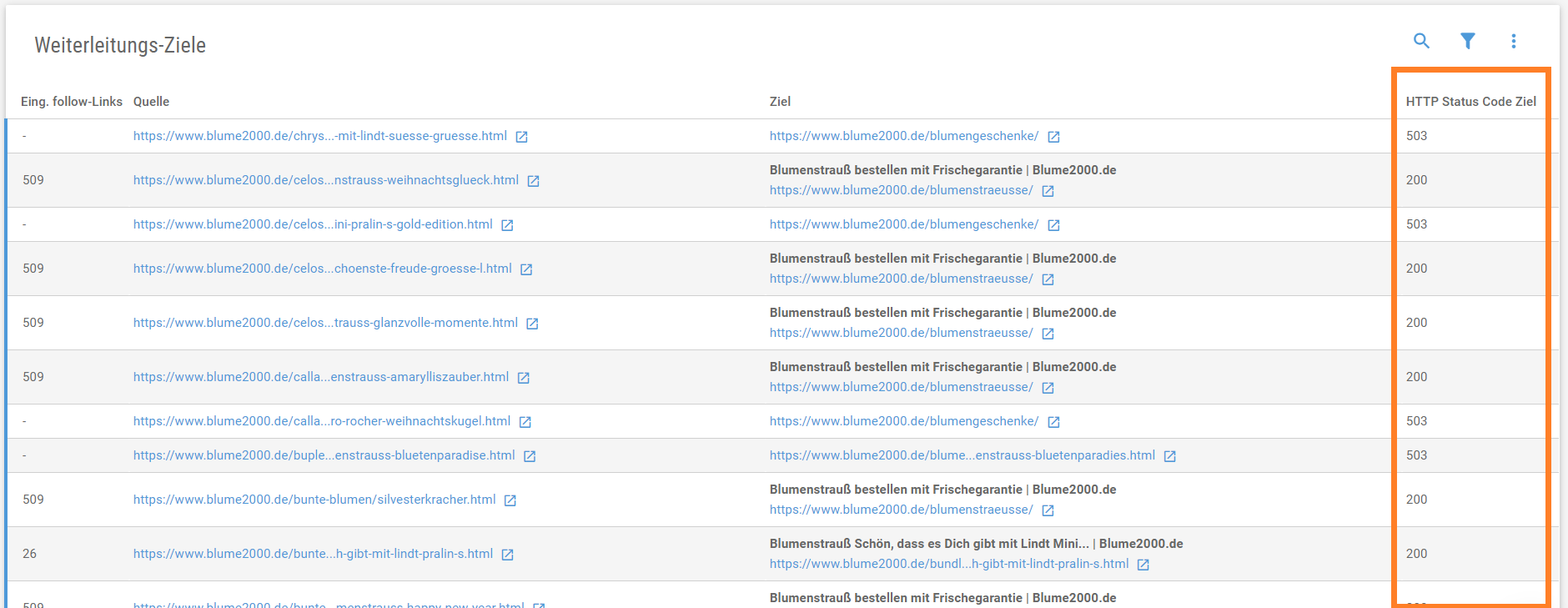Sort by Quelle column header
The image size is (1568, 608).
(151, 102)
